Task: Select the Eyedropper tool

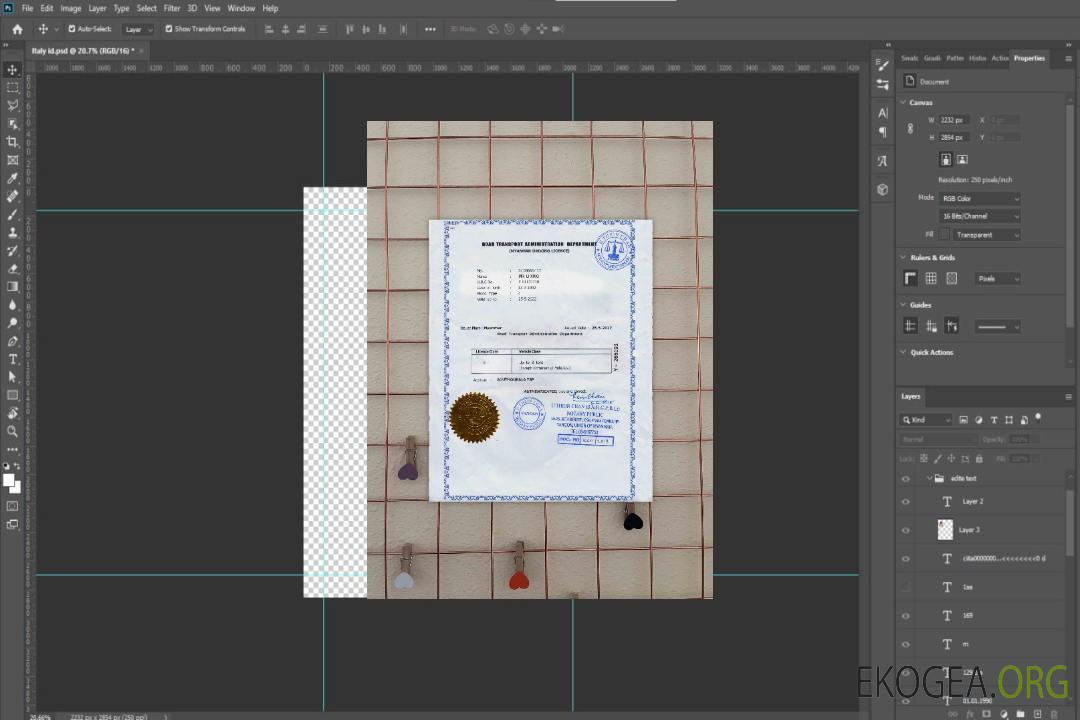Action: click(x=13, y=178)
